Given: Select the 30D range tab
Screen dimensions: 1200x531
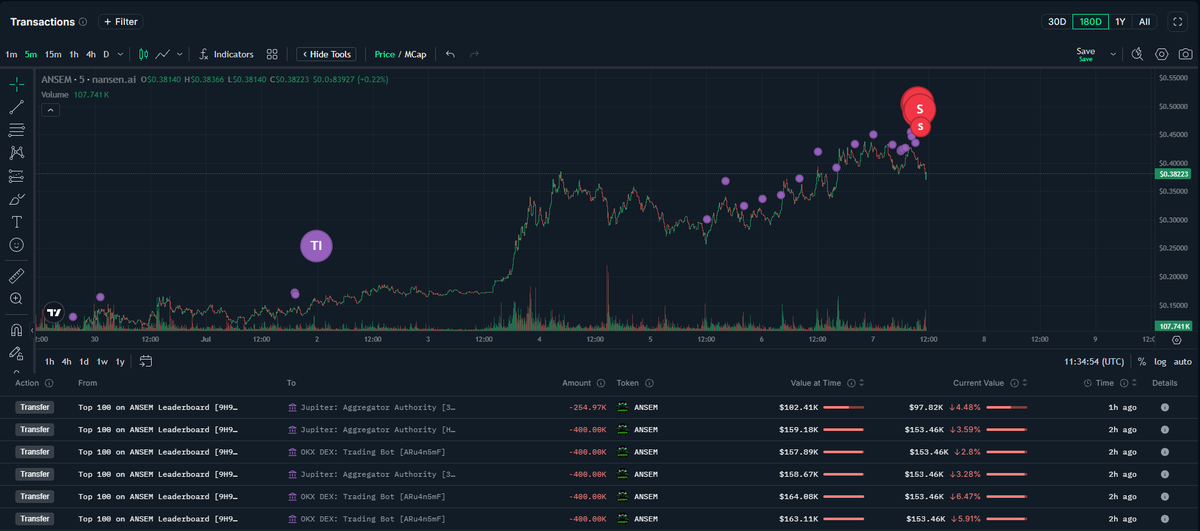Looking at the screenshot, I should (1057, 21).
